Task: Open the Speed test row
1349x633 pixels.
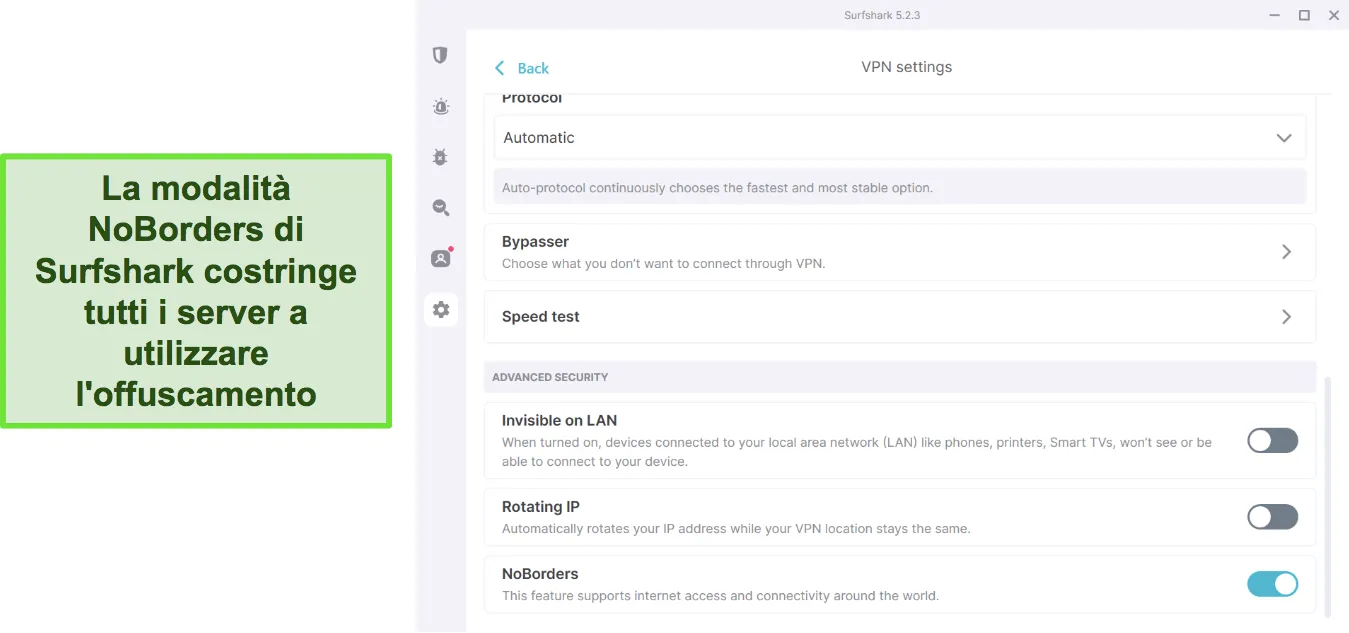Action: coord(899,317)
